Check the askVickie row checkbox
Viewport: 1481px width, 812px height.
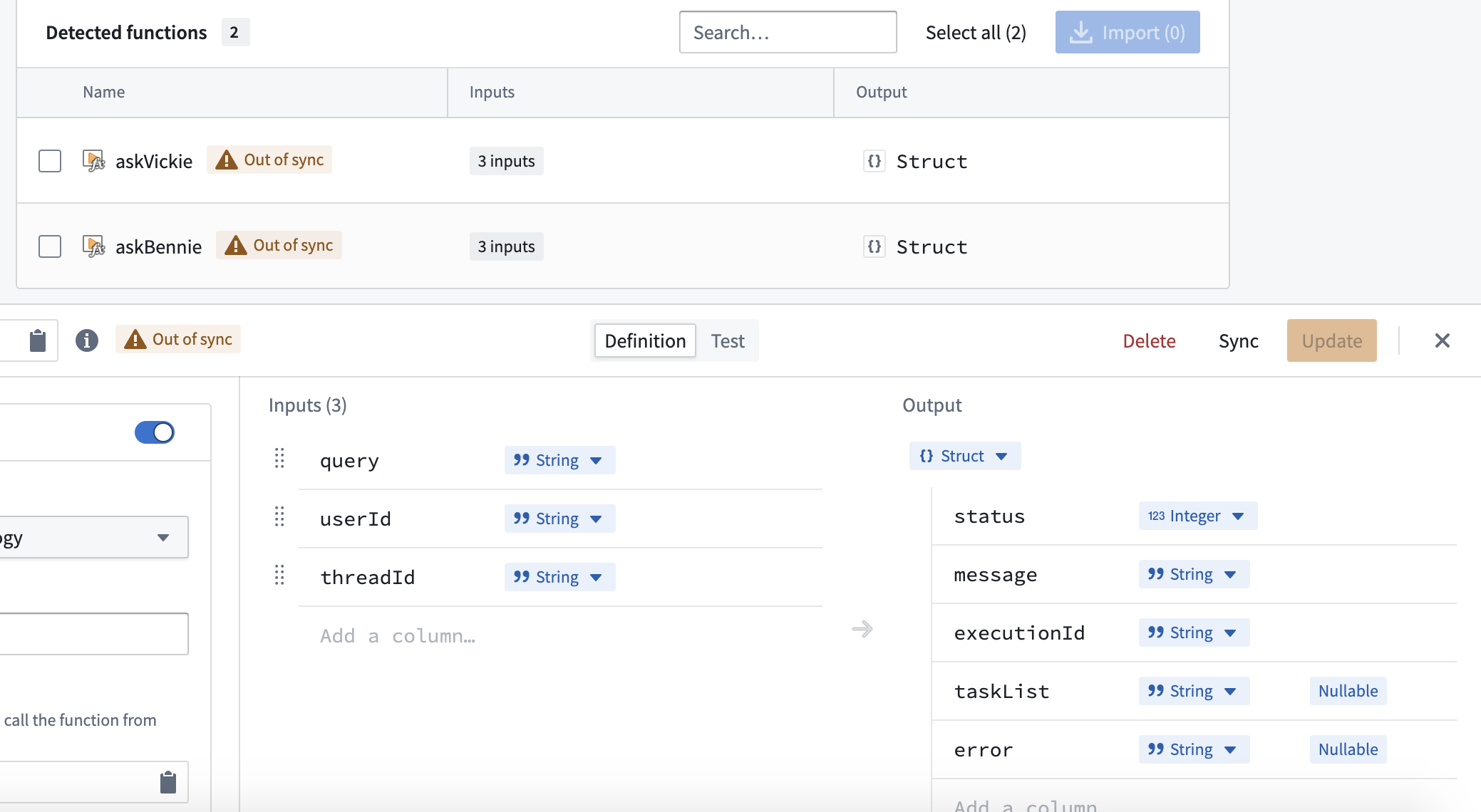pos(50,161)
